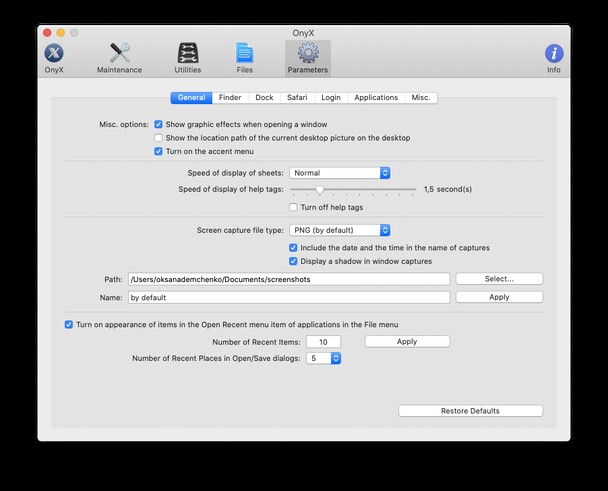Click the OnyX window title text

point(303,33)
